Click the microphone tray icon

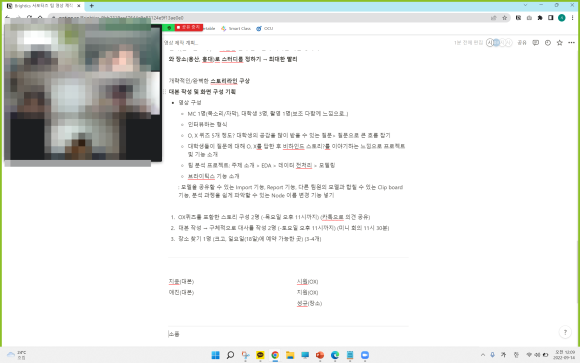click(492, 355)
